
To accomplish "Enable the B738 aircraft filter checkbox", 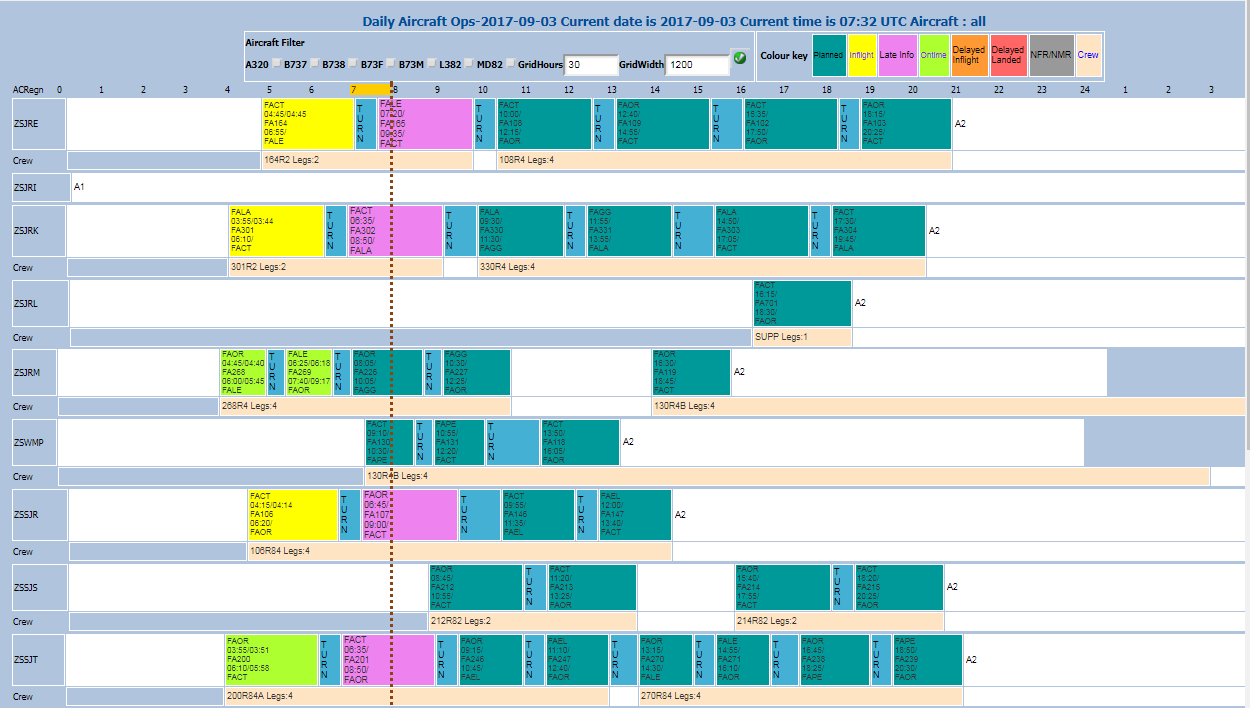I will [353, 64].
